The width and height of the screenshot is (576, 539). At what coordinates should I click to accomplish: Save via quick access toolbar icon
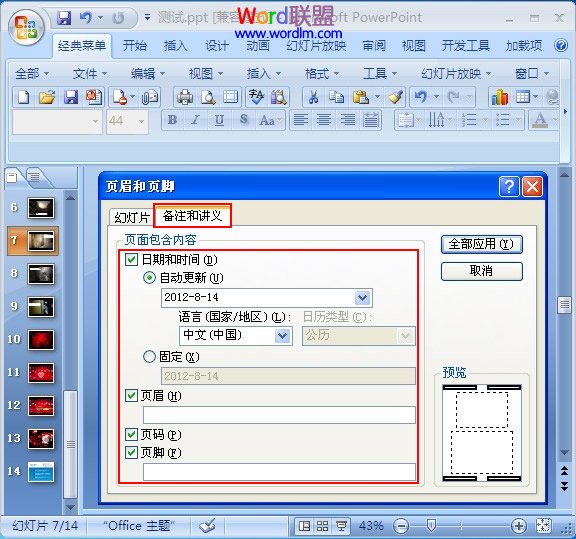(64, 18)
